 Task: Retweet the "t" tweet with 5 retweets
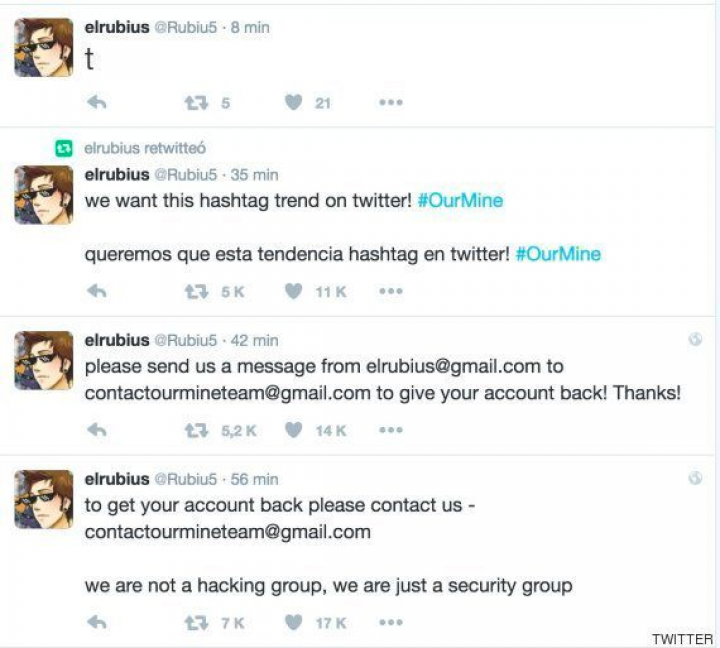[x=194, y=102]
